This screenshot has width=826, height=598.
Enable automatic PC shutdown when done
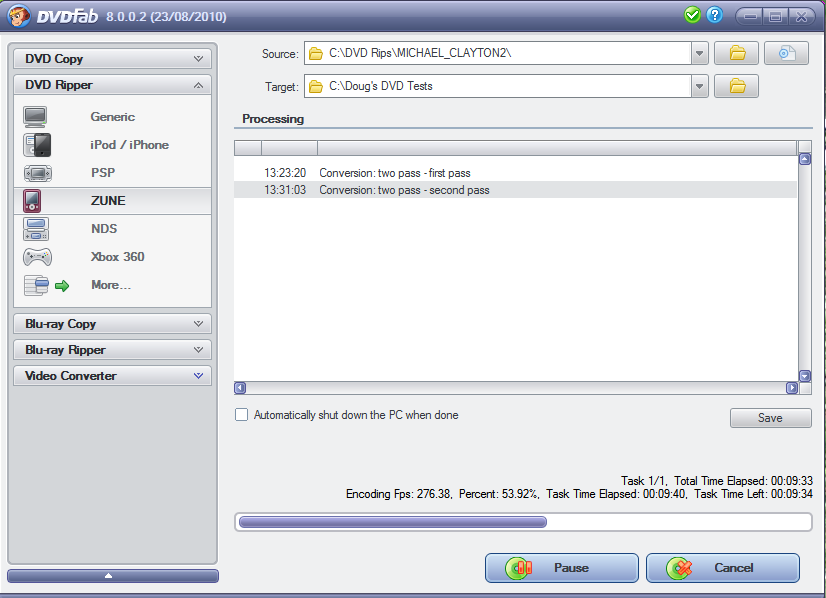(x=241, y=415)
